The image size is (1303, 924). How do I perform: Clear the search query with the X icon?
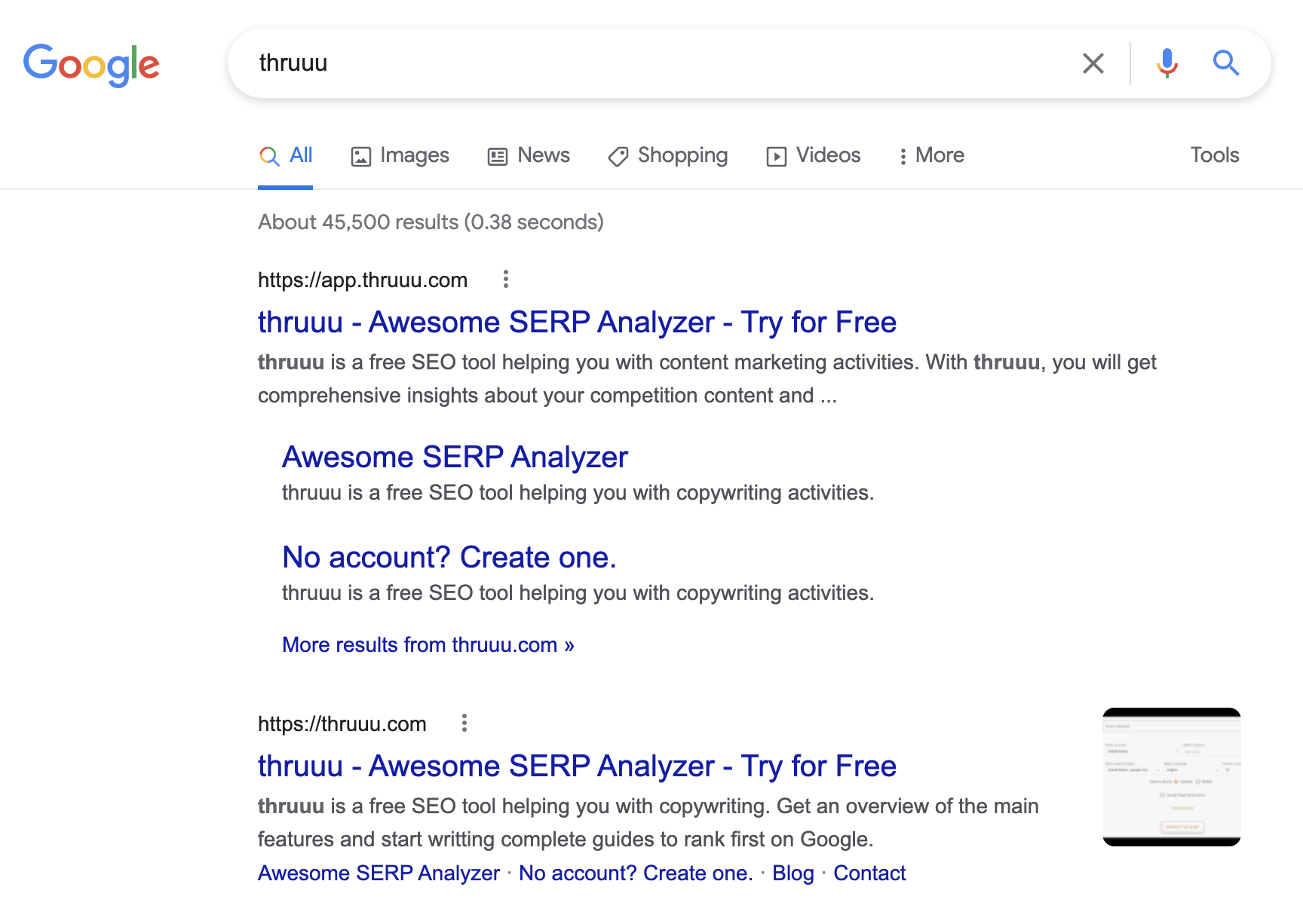click(x=1093, y=63)
